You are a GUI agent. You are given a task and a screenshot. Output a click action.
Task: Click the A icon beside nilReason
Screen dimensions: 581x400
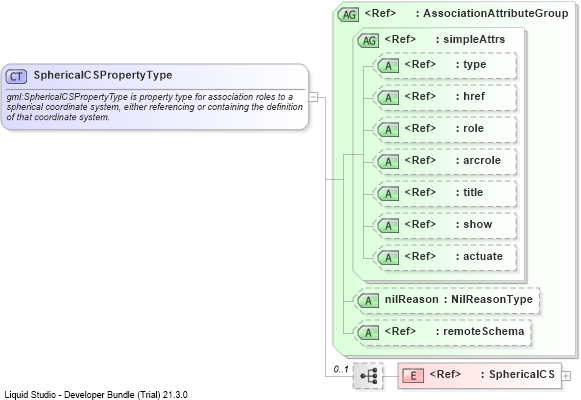pyautogui.click(x=368, y=300)
